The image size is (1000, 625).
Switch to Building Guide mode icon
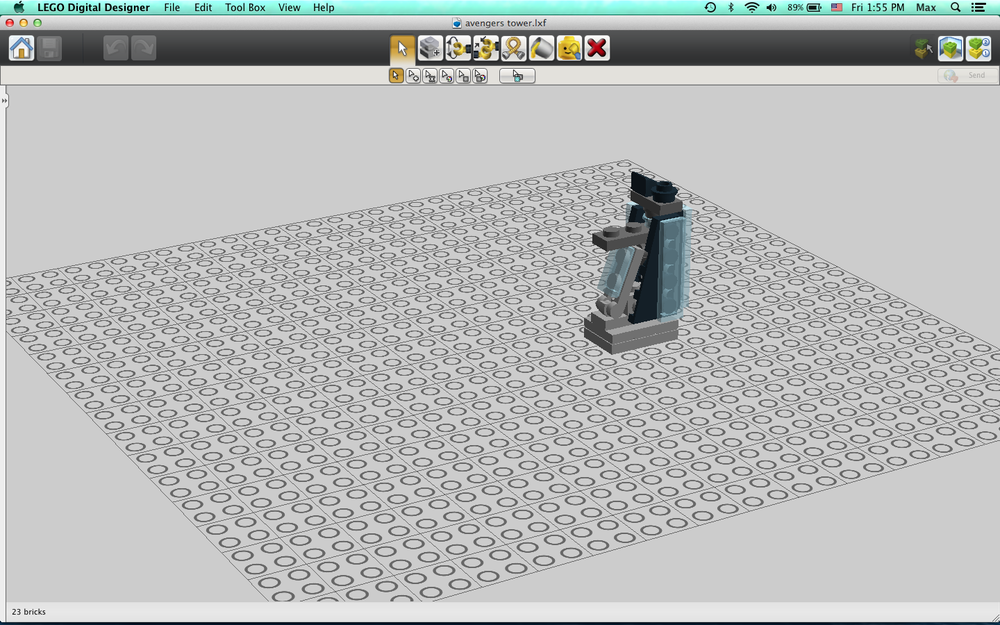pyautogui.click(x=978, y=48)
